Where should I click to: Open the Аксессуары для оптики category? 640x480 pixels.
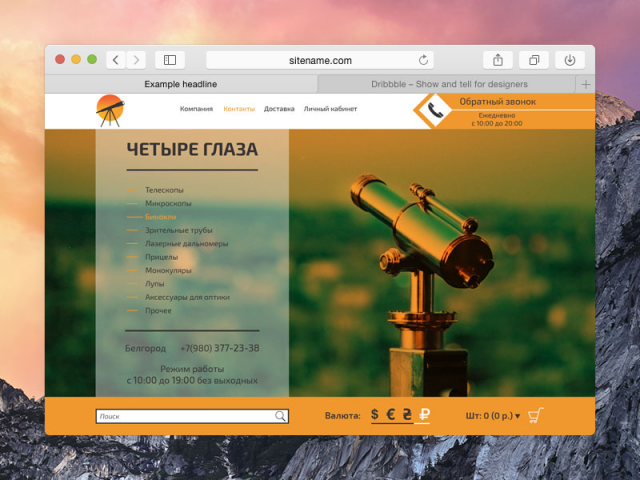(187, 297)
